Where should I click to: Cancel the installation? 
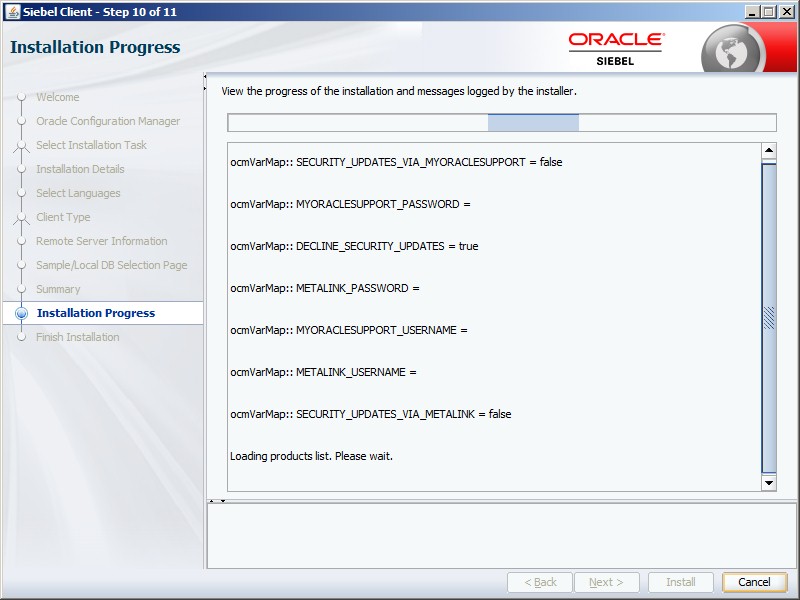tap(754, 582)
